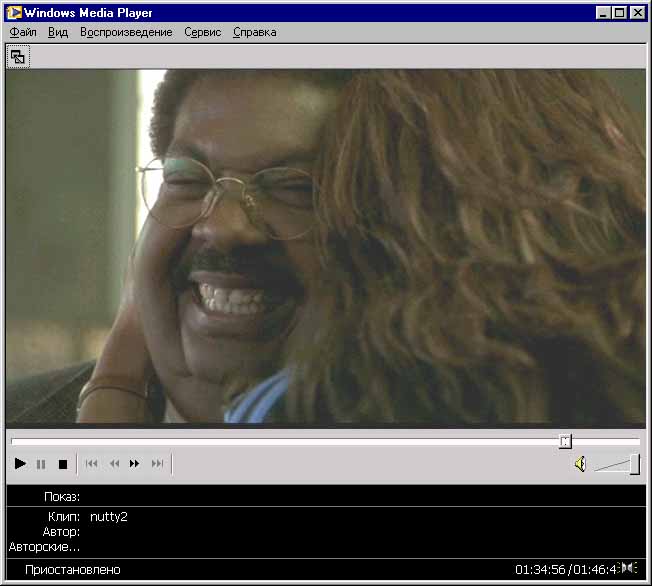Click the paused video image
Screen dimensions: 652x586
click(x=326, y=246)
